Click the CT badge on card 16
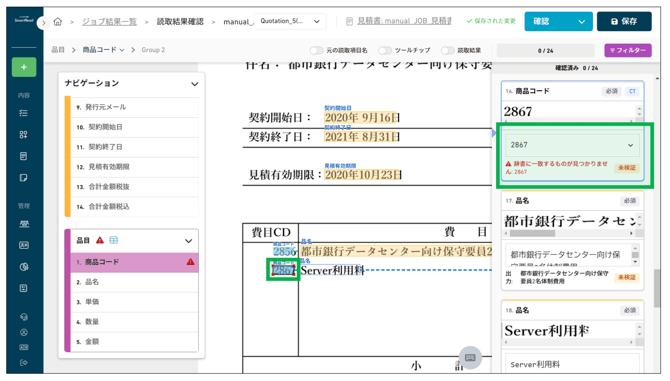This screenshot has width=670, height=381. point(632,91)
